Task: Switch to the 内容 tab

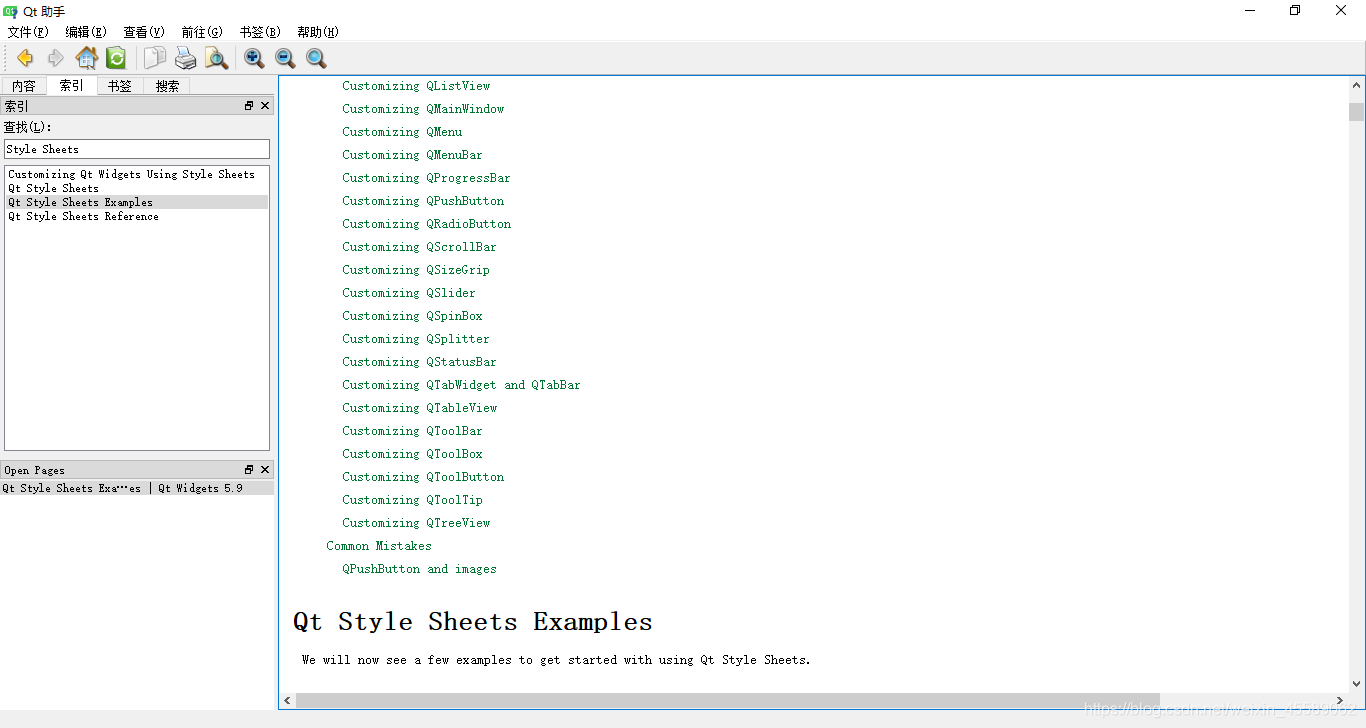Action: point(23,85)
